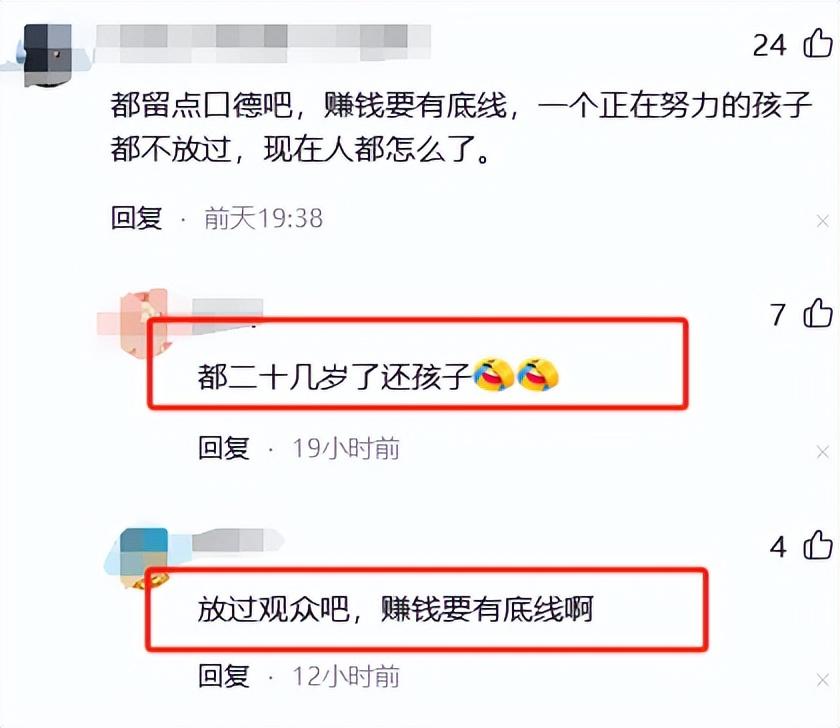Click 回复 next to 19小时前
Screen dimensions: 840x728
click(x=224, y=448)
